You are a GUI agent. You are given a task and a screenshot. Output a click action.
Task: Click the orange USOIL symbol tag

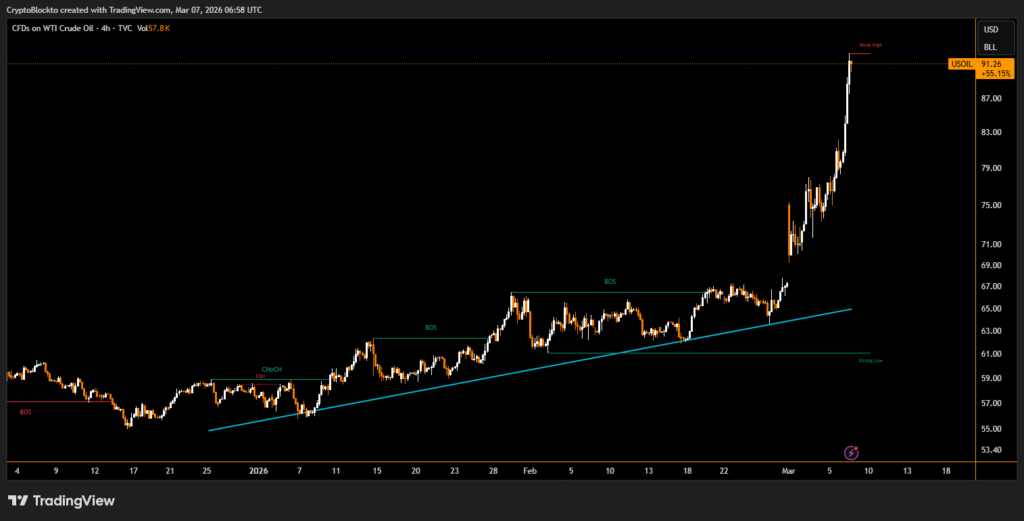click(x=961, y=64)
